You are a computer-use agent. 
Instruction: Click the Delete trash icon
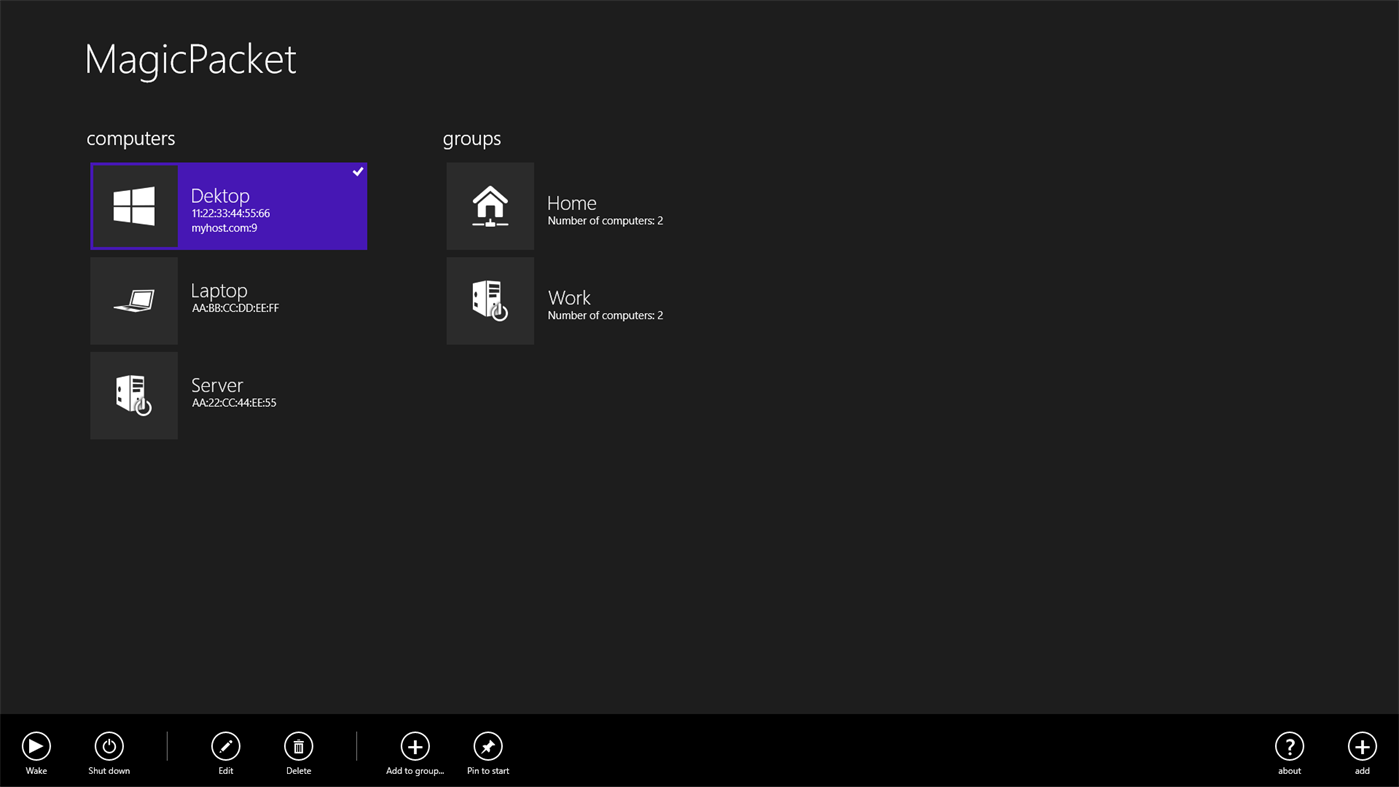(297, 746)
